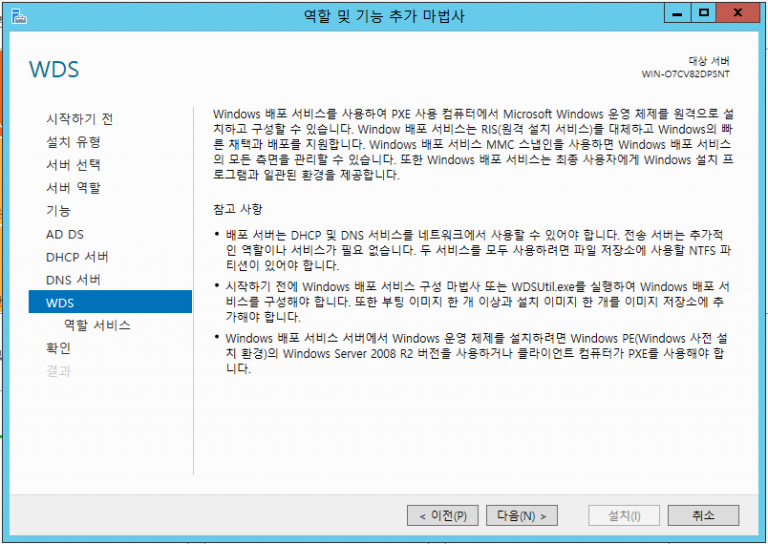Screen dimensions: 768x544
Task: Go to the DHCP 서버 step
Action: (x=78, y=256)
